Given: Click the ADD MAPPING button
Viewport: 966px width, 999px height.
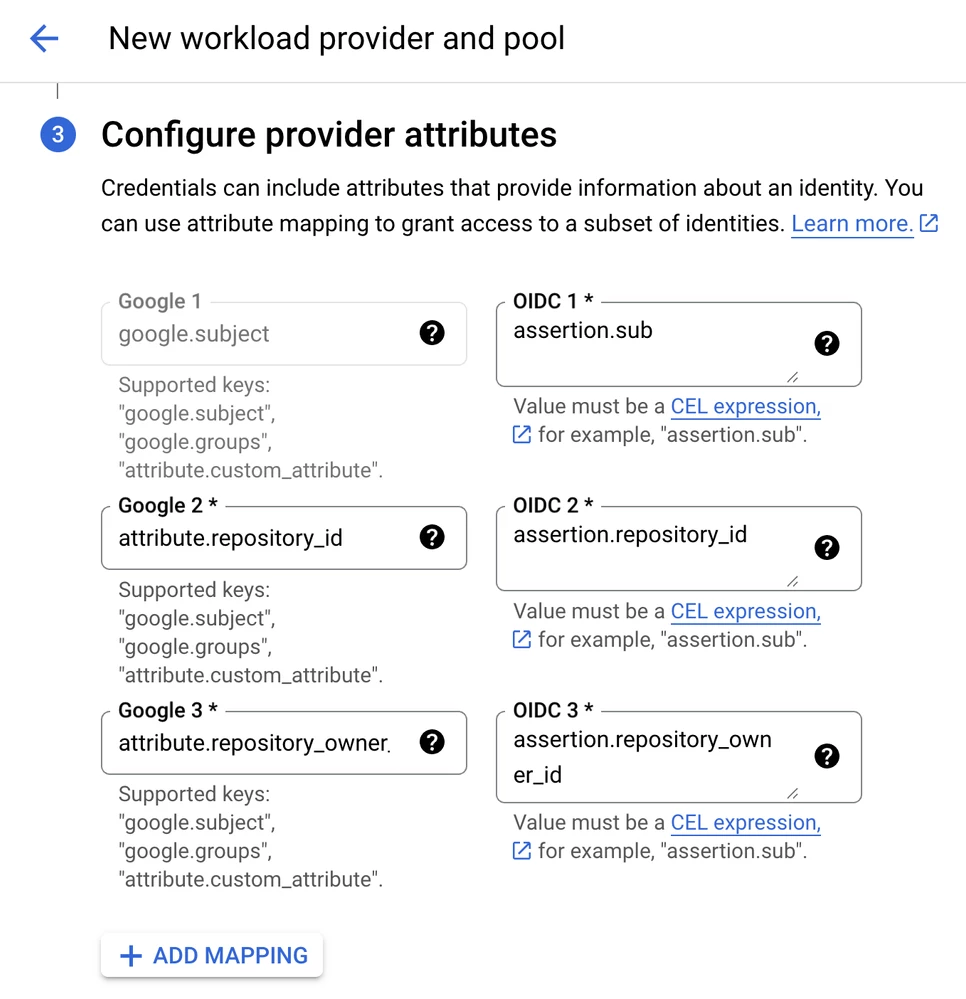Looking at the screenshot, I should coord(212,956).
